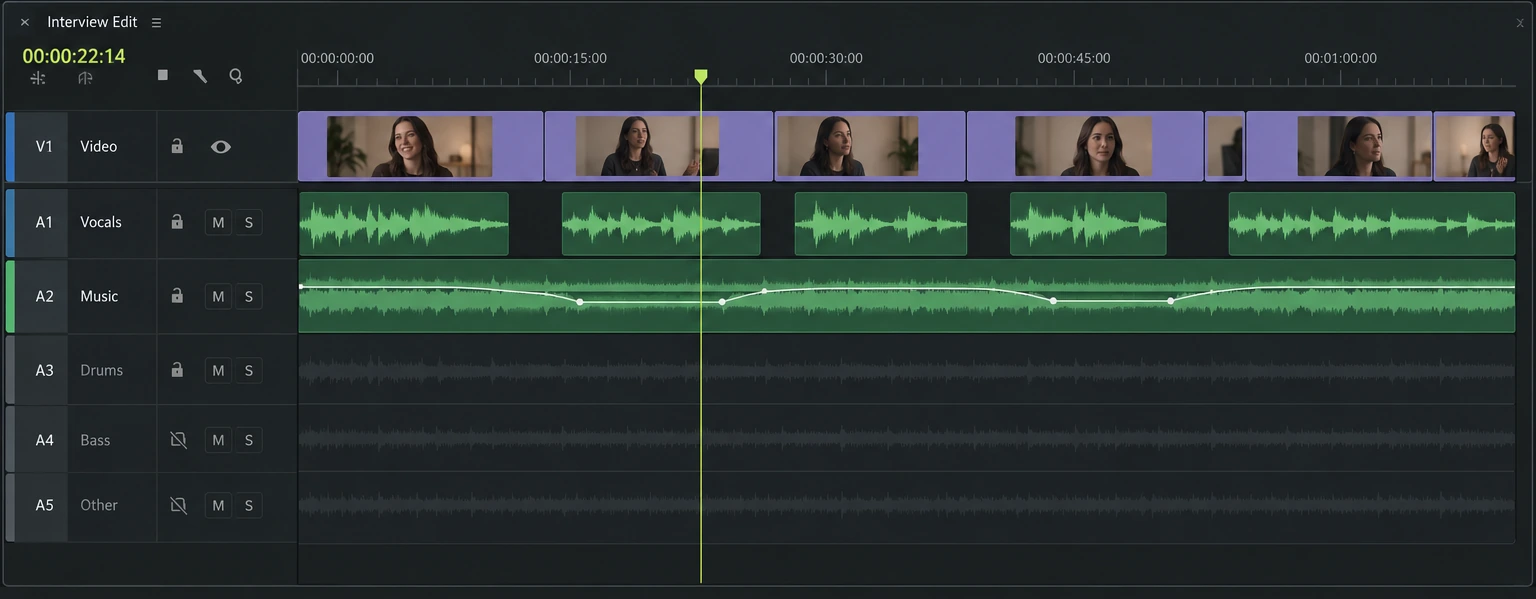Open the wrench timeline settings icon
The width and height of the screenshot is (1536, 599).
200,75
